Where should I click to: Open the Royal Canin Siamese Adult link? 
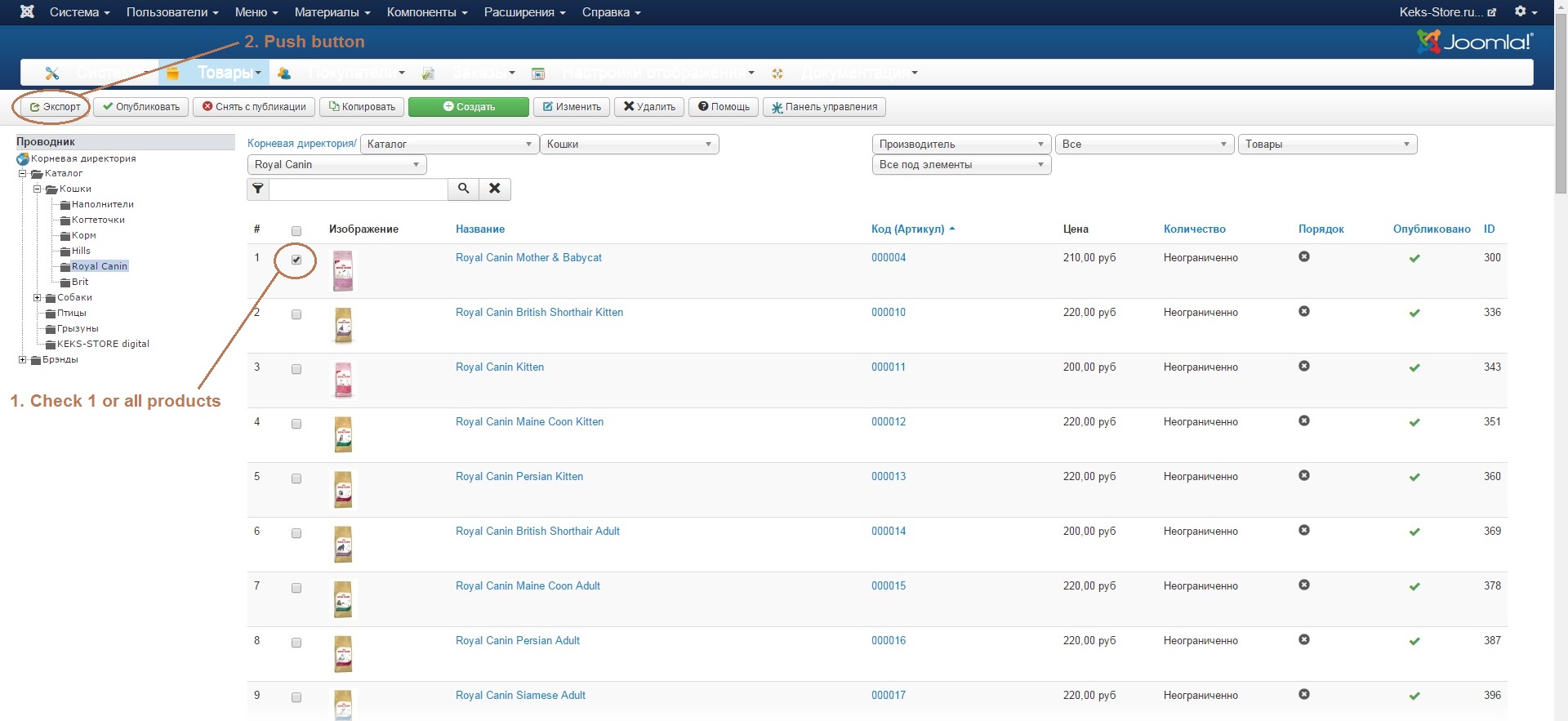tap(520, 696)
